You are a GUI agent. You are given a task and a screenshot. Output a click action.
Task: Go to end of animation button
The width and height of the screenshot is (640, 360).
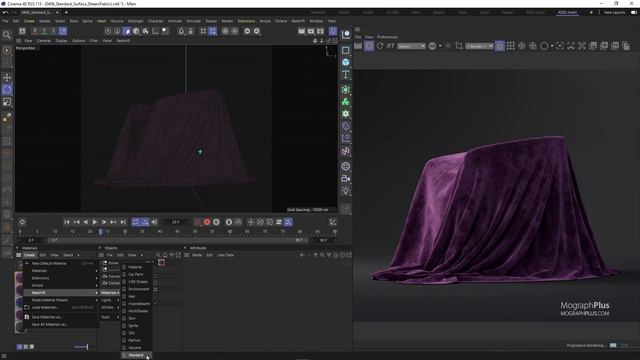click(123, 222)
